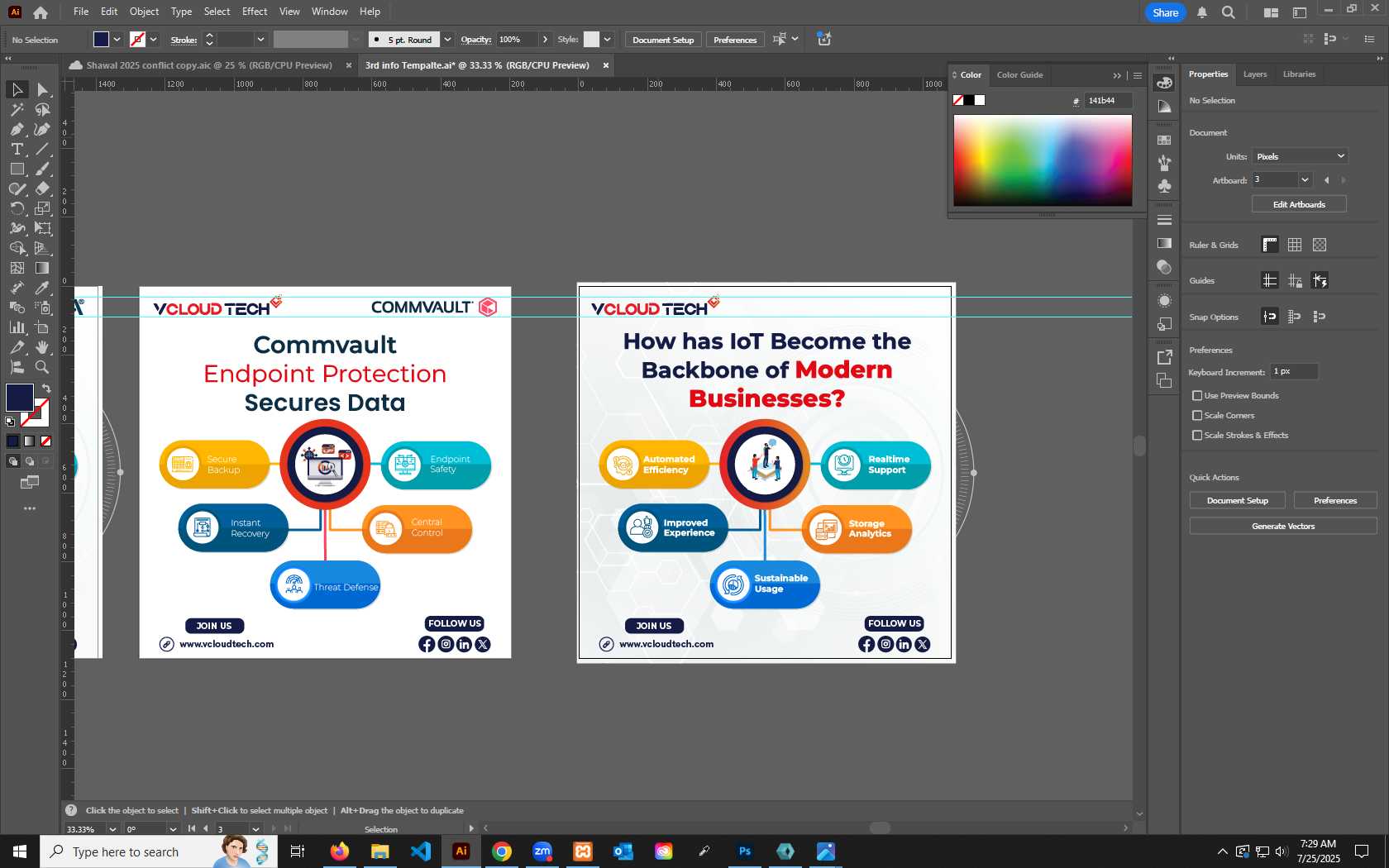The width and height of the screenshot is (1389, 868).
Task: Click the Share button
Action: 1165,12
